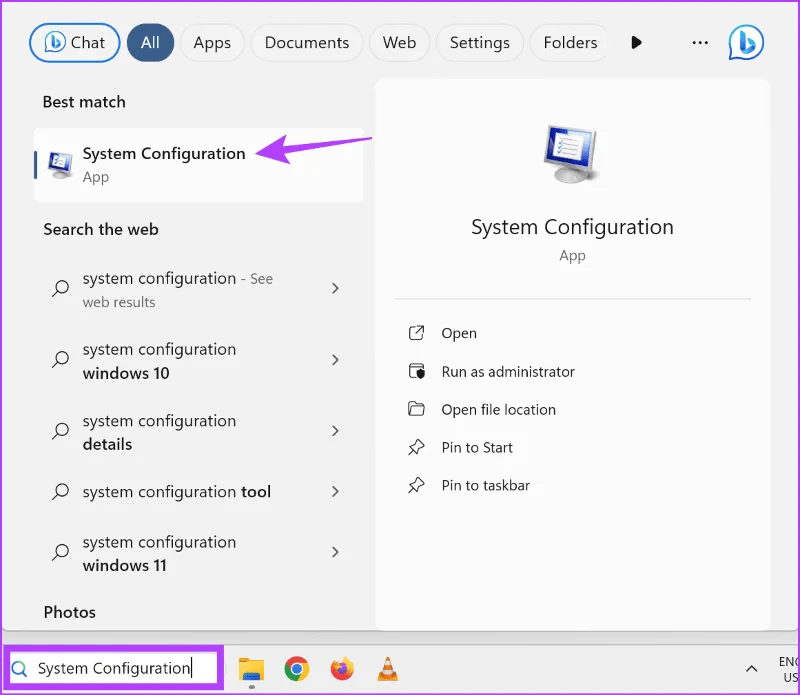Select 'system configuration windows 11' suggestion
This screenshot has height=695, width=800.
point(198,553)
